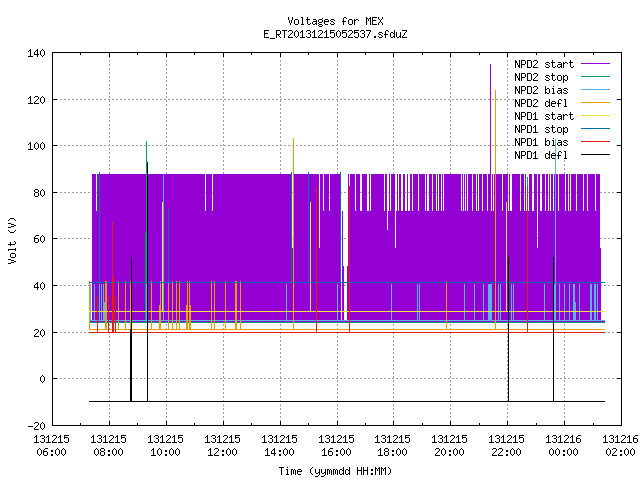Image resolution: width=640 pixels, height=480 pixels.
Task: Click the black spike at 22:00
Action: [508, 329]
